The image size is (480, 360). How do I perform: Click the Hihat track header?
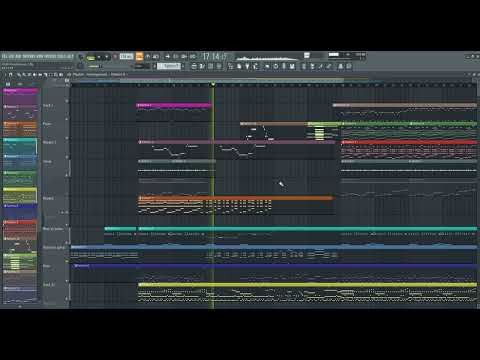pos(56,167)
